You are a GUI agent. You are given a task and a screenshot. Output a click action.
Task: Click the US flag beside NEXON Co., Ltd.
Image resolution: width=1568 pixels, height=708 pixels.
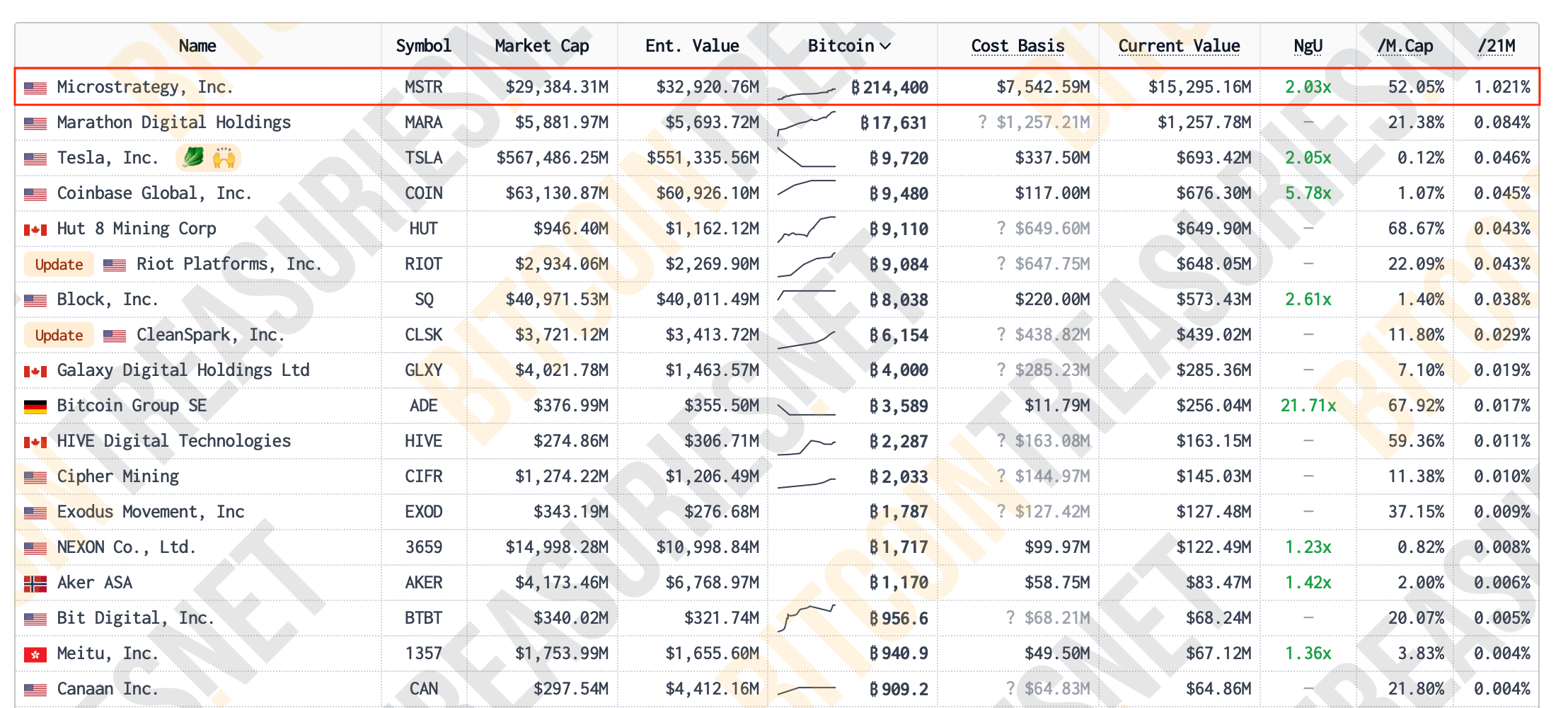point(35,548)
